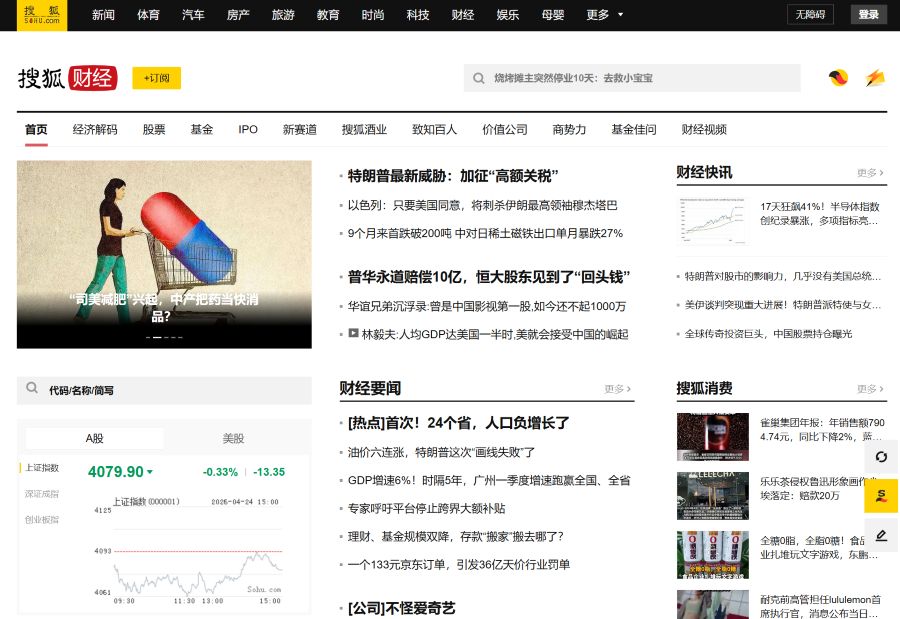Select 体育 from the top black menu bar
The width and height of the screenshot is (900, 619).
pos(147,15)
